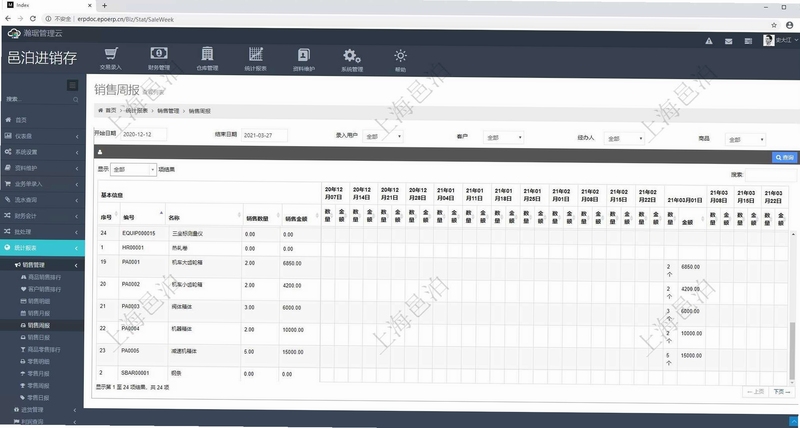Open the 显示 results count dropdown
Screen dimensions: 800x428
click(133, 169)
